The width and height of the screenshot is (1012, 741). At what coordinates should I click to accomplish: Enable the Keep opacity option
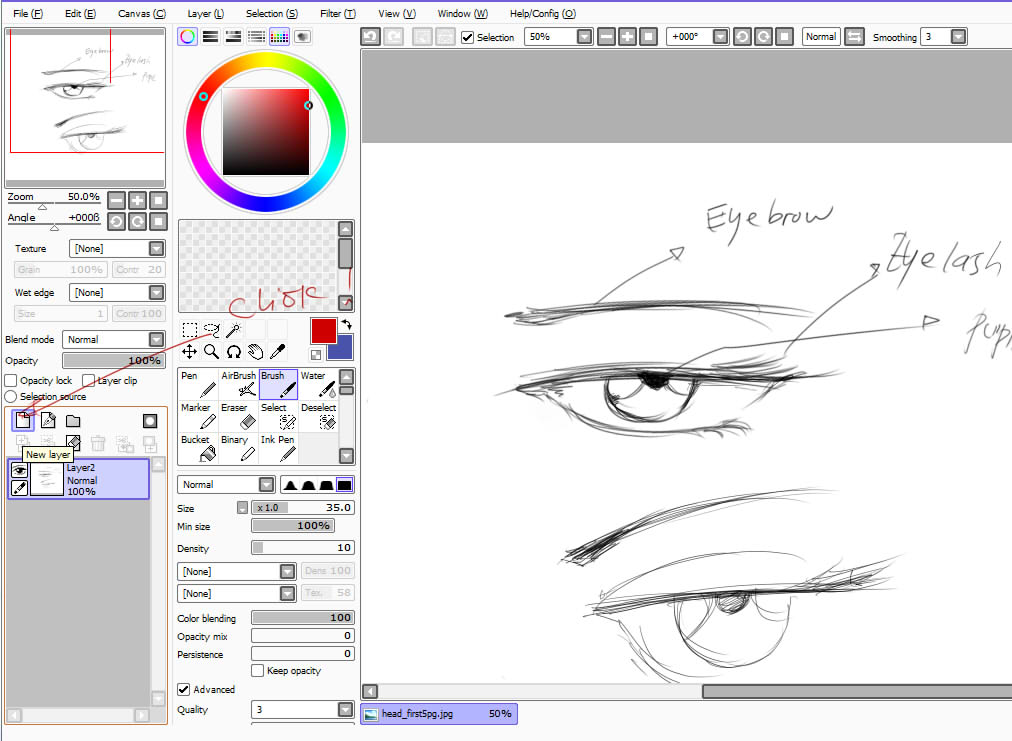pos(257,670)
